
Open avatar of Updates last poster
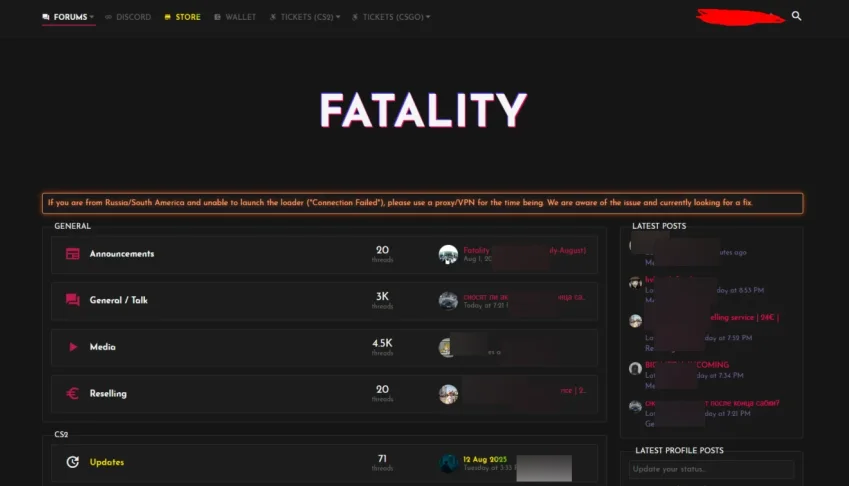448,463
